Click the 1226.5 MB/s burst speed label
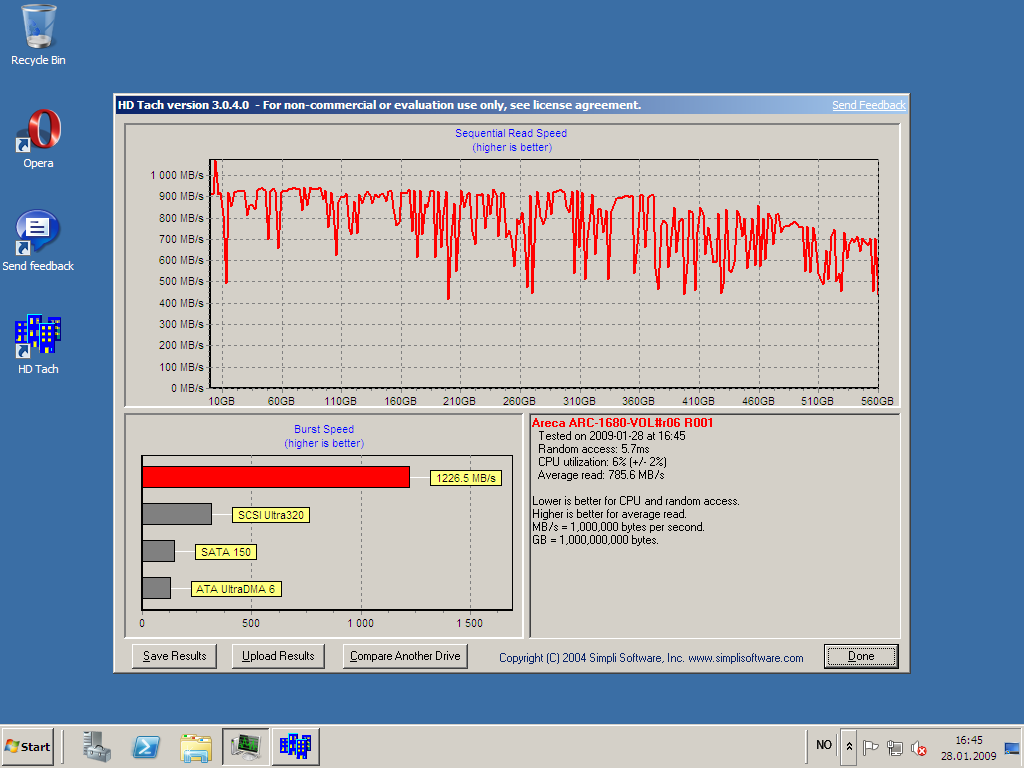This screenshot has width=1024, height=768. click(x=466, y=478)
